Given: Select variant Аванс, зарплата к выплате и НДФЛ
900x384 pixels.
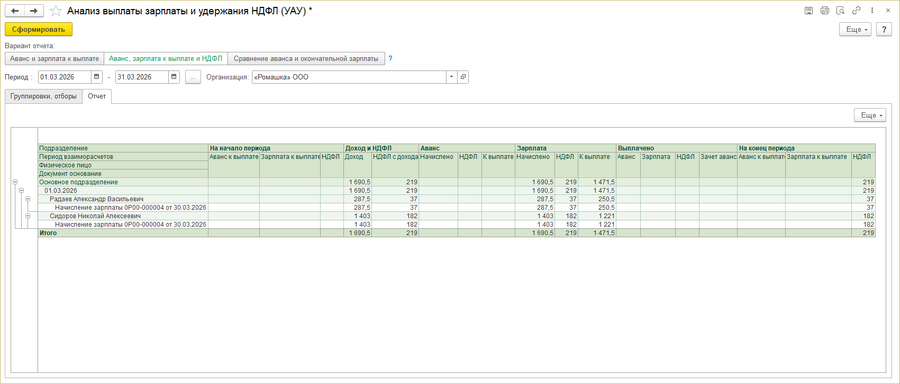Looking at the screenshot, I should 165,59.
